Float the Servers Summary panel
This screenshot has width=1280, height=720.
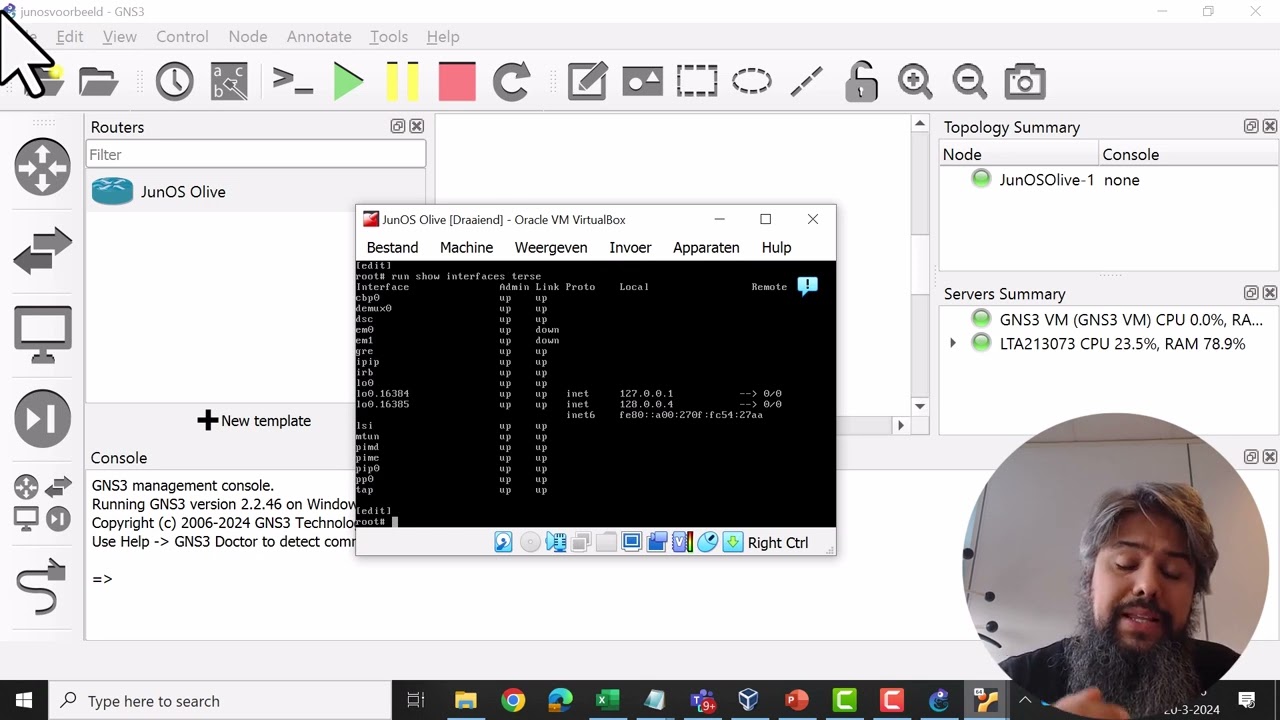1251,293
